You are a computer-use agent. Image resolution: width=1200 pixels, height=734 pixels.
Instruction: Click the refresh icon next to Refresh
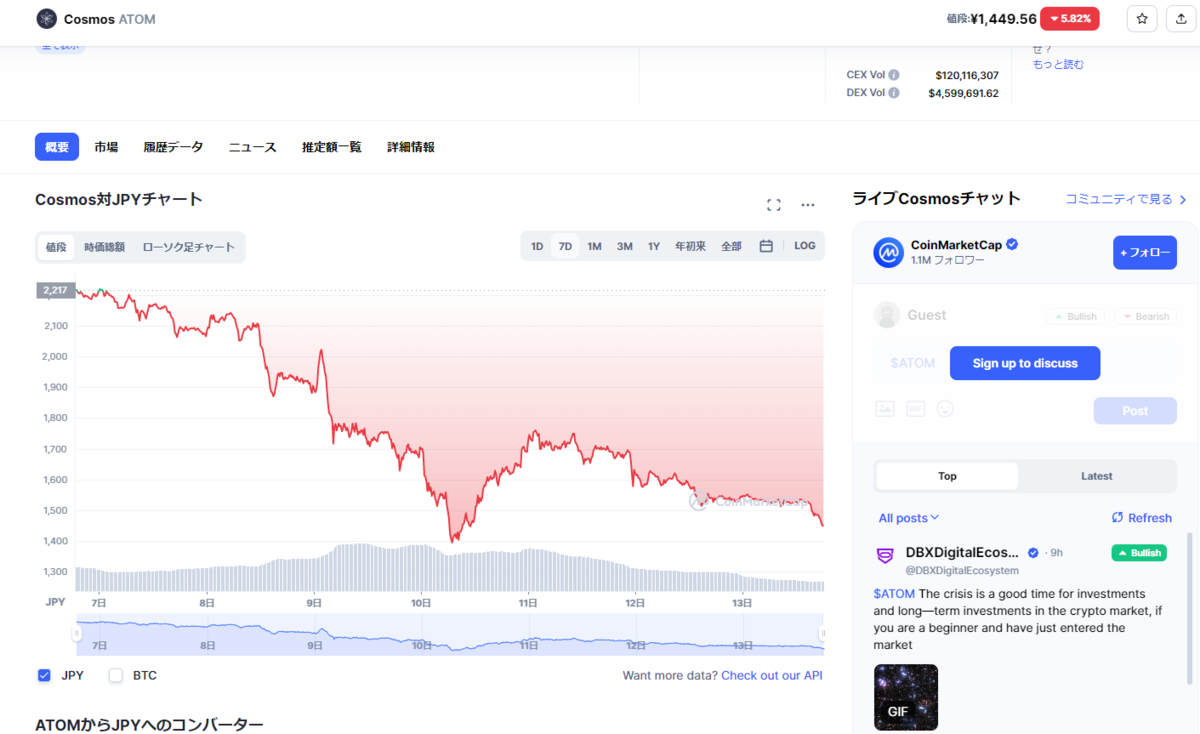click(1117, 518)
